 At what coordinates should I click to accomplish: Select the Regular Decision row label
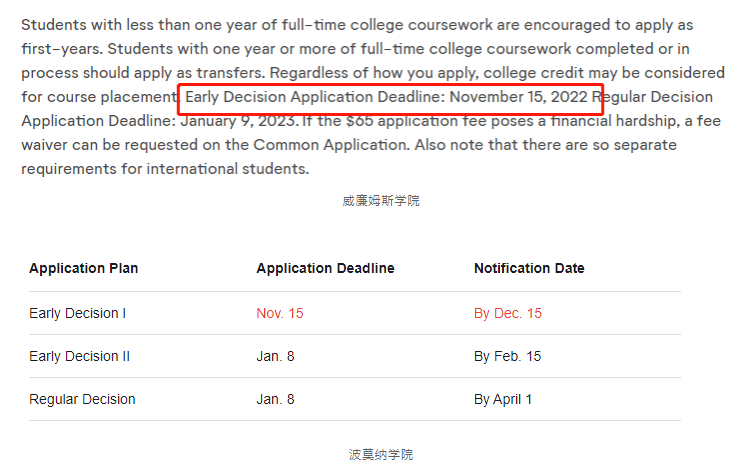coord(82,399)
